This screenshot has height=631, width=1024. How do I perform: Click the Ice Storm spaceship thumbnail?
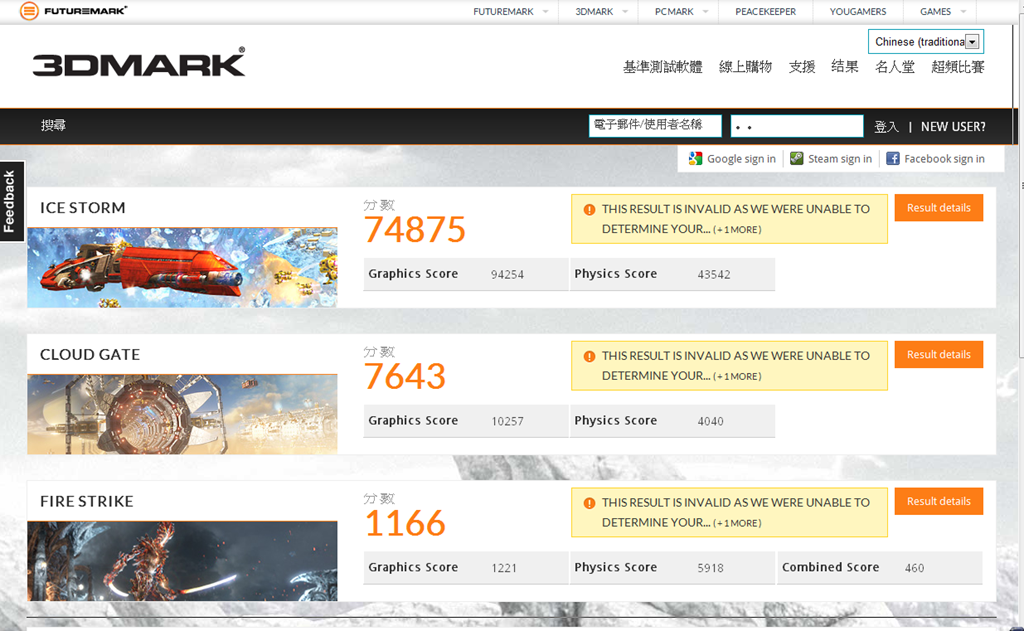pyautogui.click(x=182, y=268)
